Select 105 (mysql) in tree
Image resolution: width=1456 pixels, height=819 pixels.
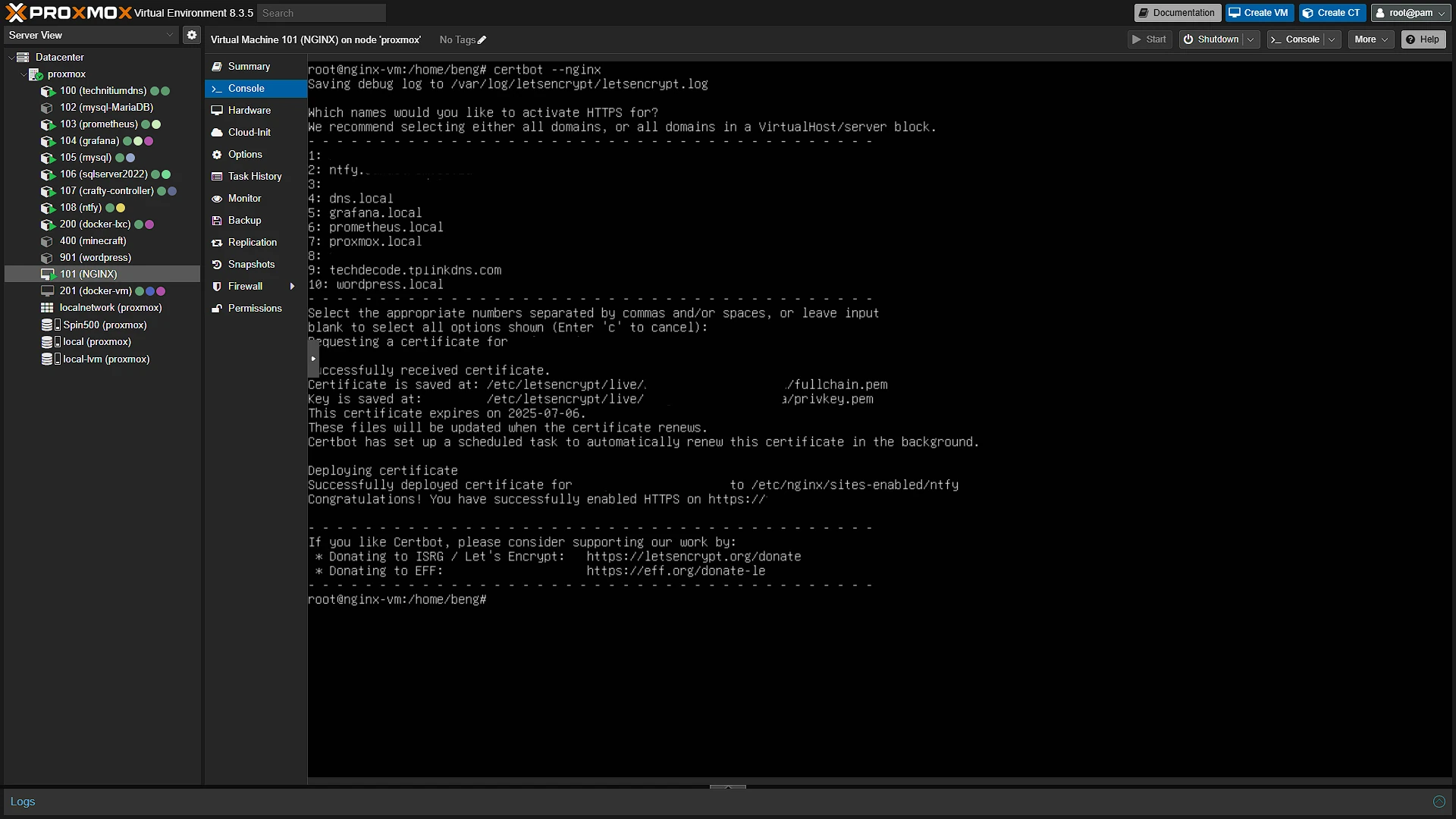[x=102, y=158]
